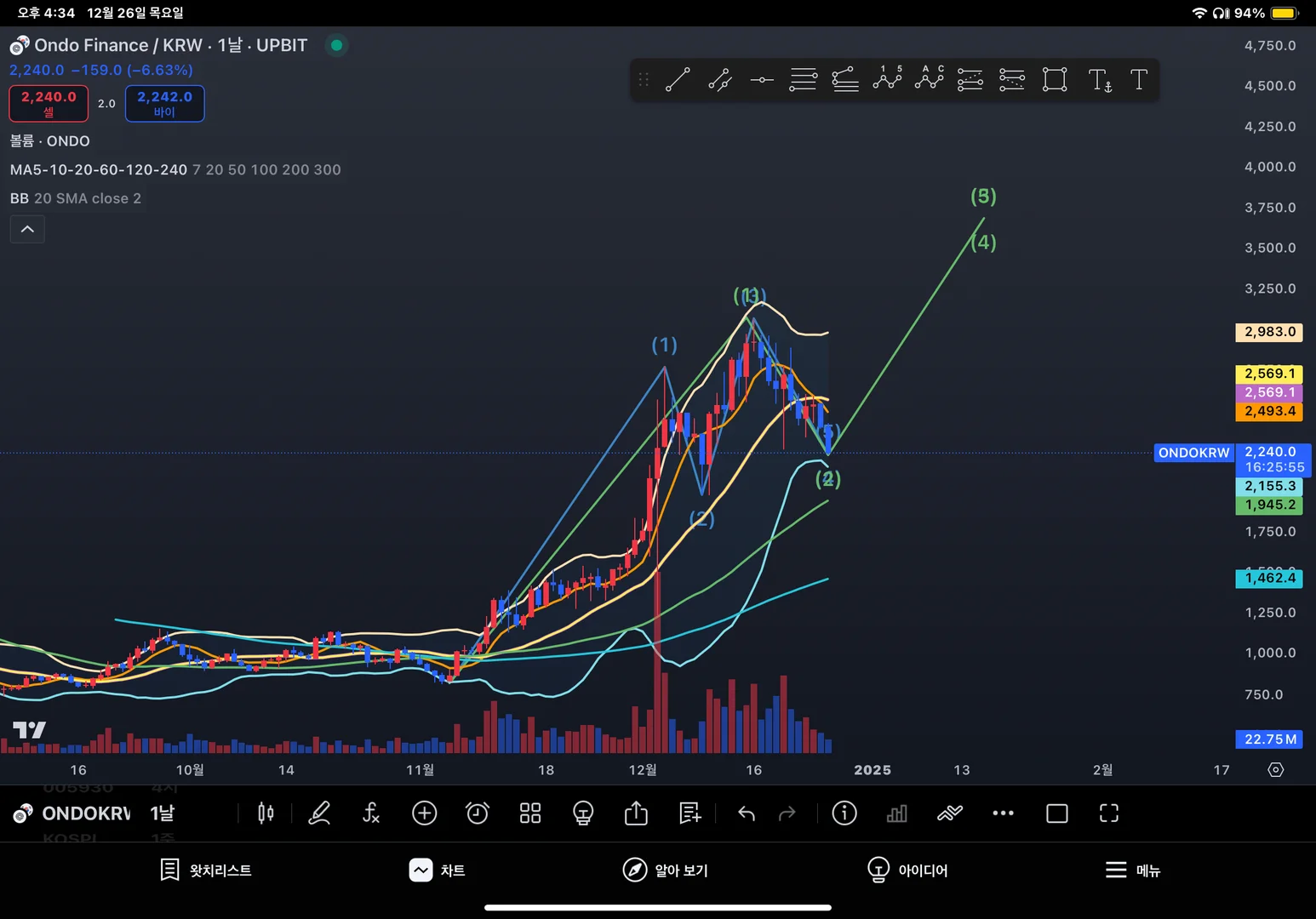
Task: Share the chart using the share icon
Action: [x=636, y=813]
